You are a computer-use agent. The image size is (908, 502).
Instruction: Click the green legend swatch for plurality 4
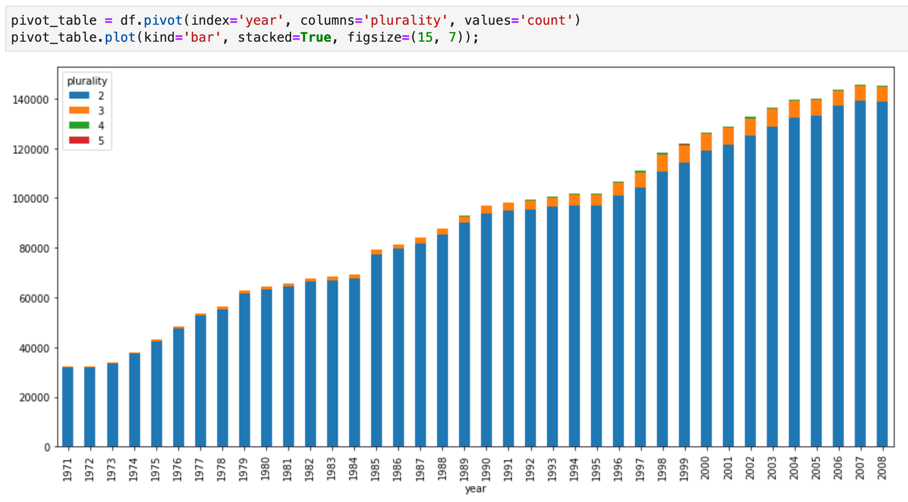pyautogui.click(x=77, y=126)
